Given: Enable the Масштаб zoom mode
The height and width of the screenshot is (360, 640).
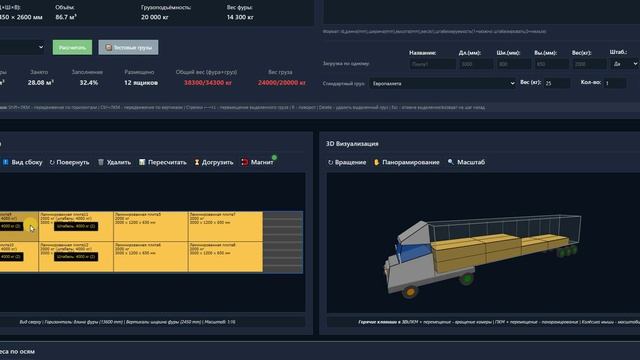Looking at the screenshot, I should pos(466,162).
